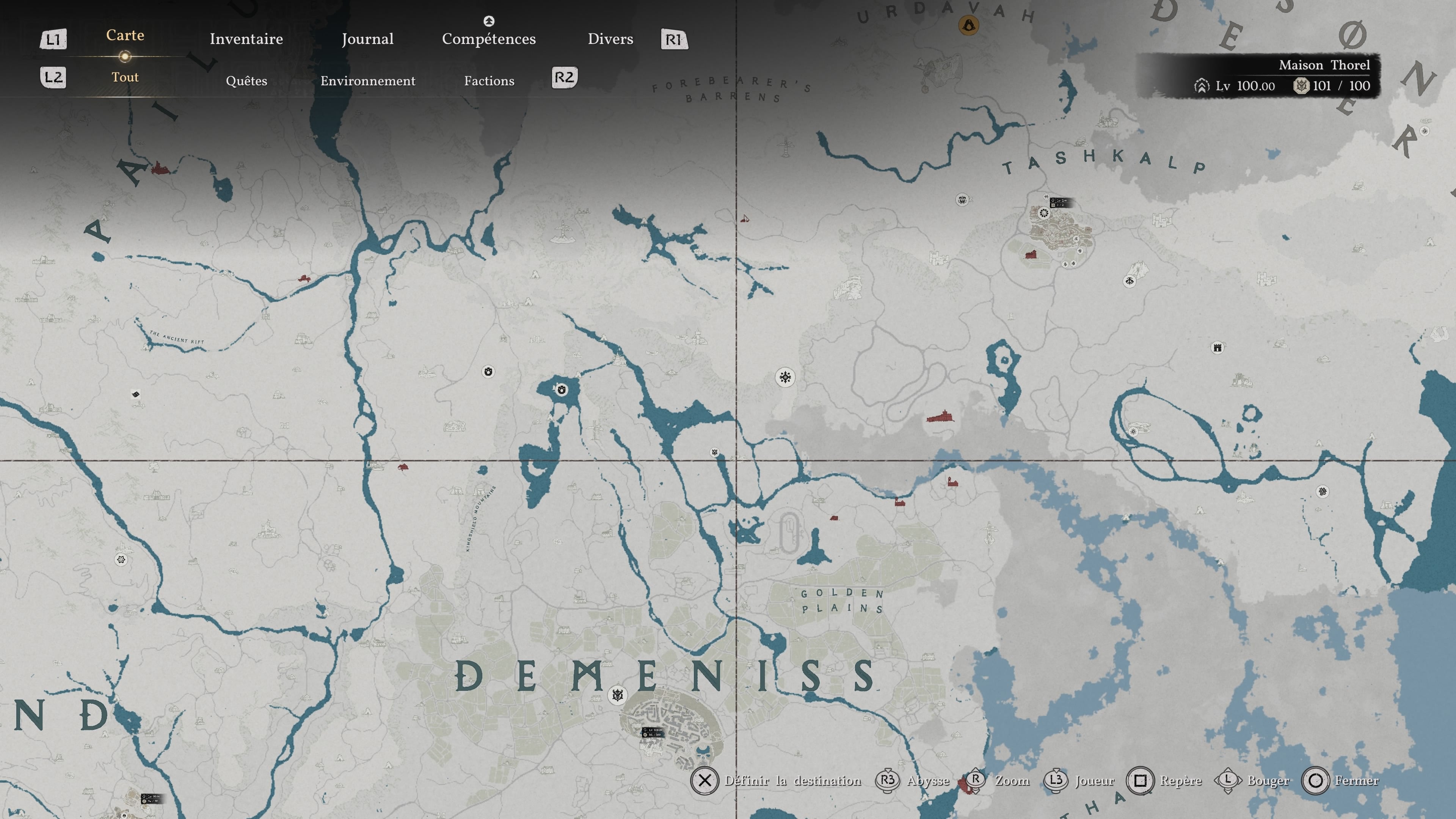Click the GOLDEN PLAINS map label

(x=843, y=601)
